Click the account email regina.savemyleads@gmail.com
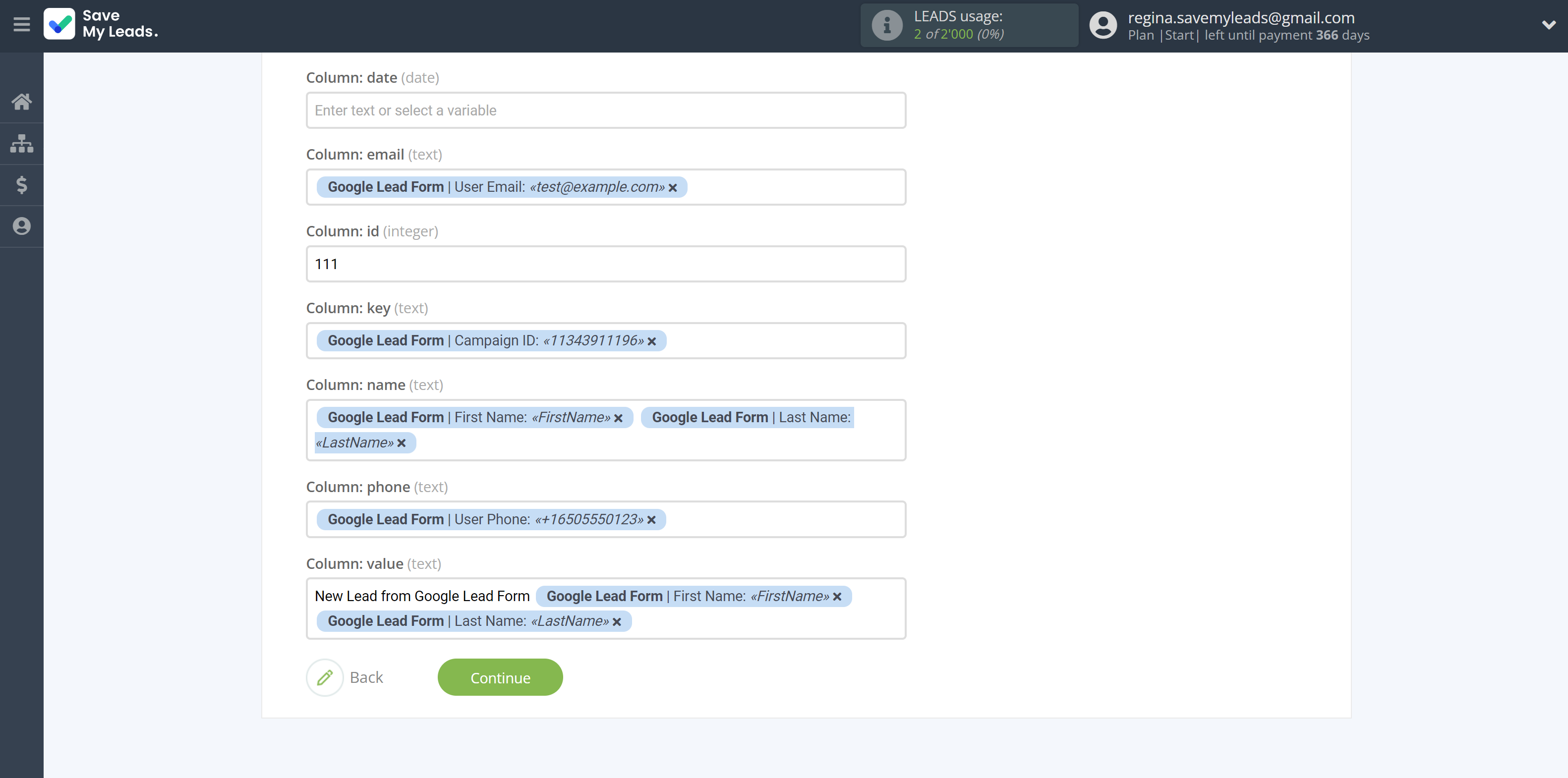Screen dimensions: 1568x778 click(x=1241, y=18)
